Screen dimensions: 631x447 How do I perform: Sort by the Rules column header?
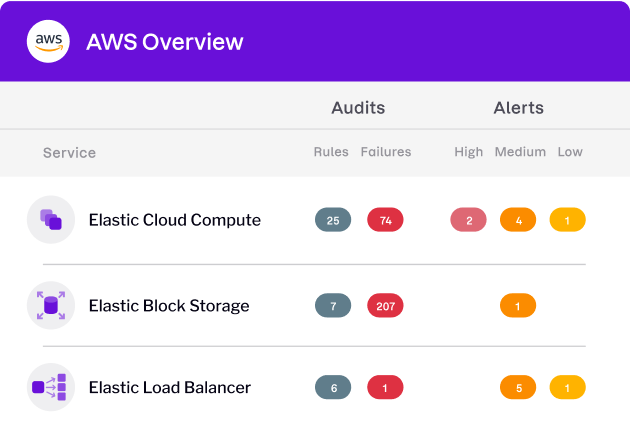coord(331,152)
